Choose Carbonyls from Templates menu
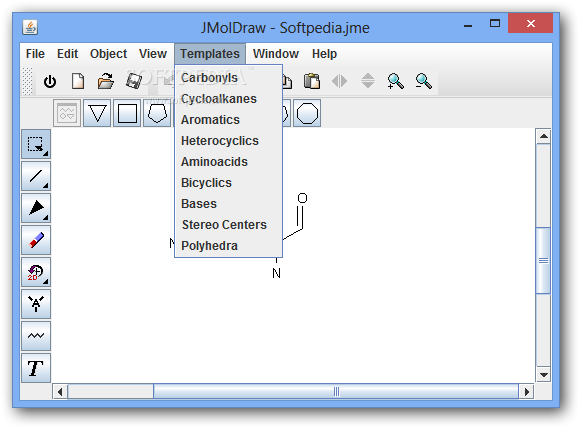The width and height of the screenshot is (580, 428). (x=228, y=78)
